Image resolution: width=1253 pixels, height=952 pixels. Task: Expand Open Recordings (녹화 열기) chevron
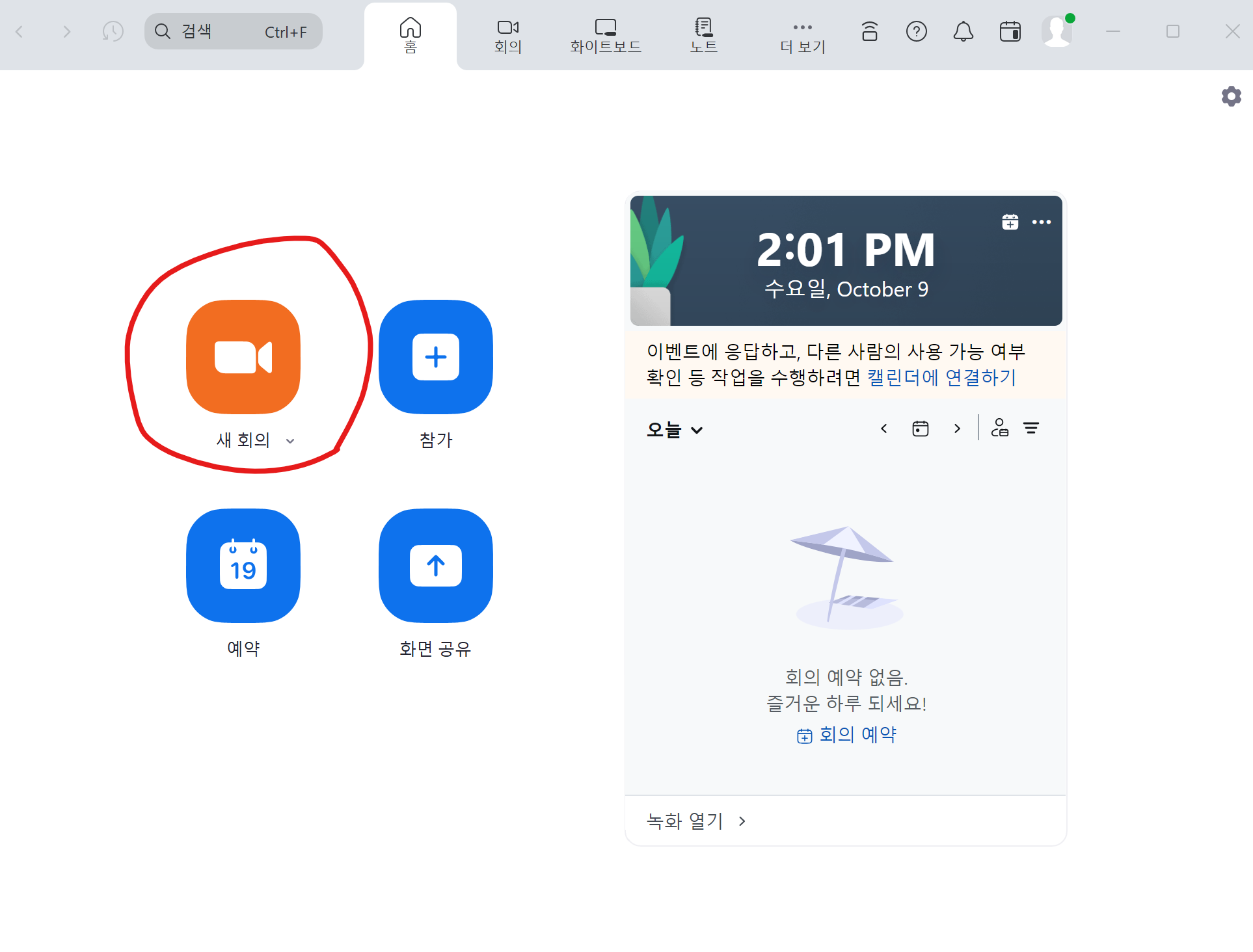pos(742,821)
